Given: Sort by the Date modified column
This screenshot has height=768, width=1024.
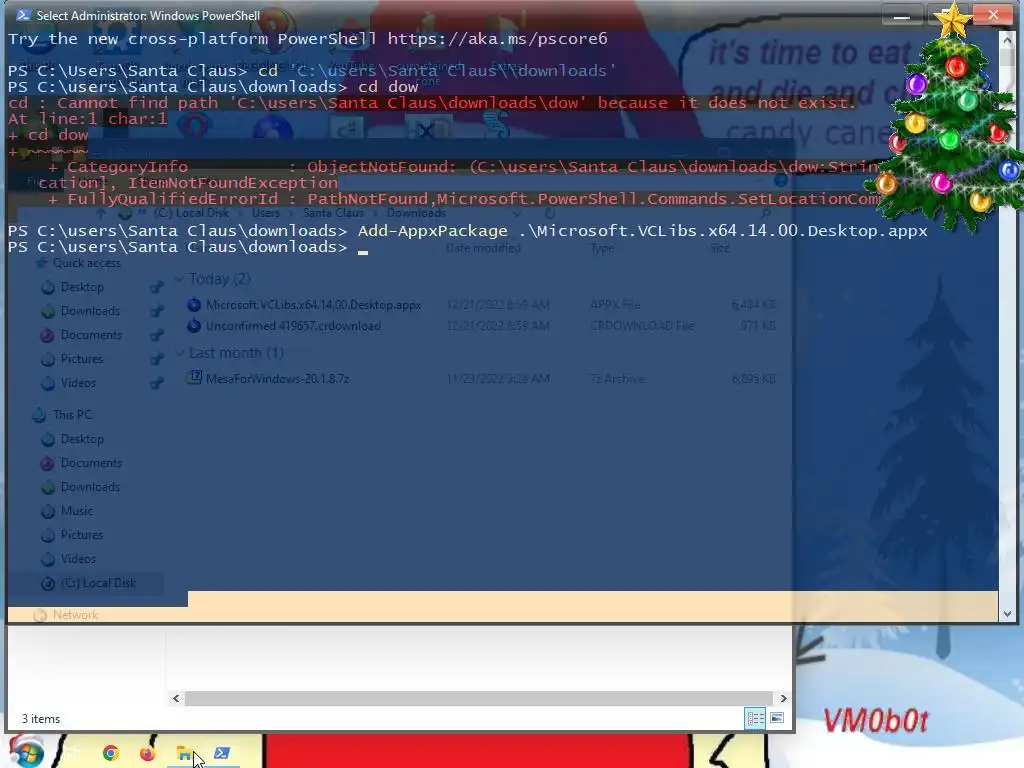Looking at the screenshot, I should click(483, 248).
